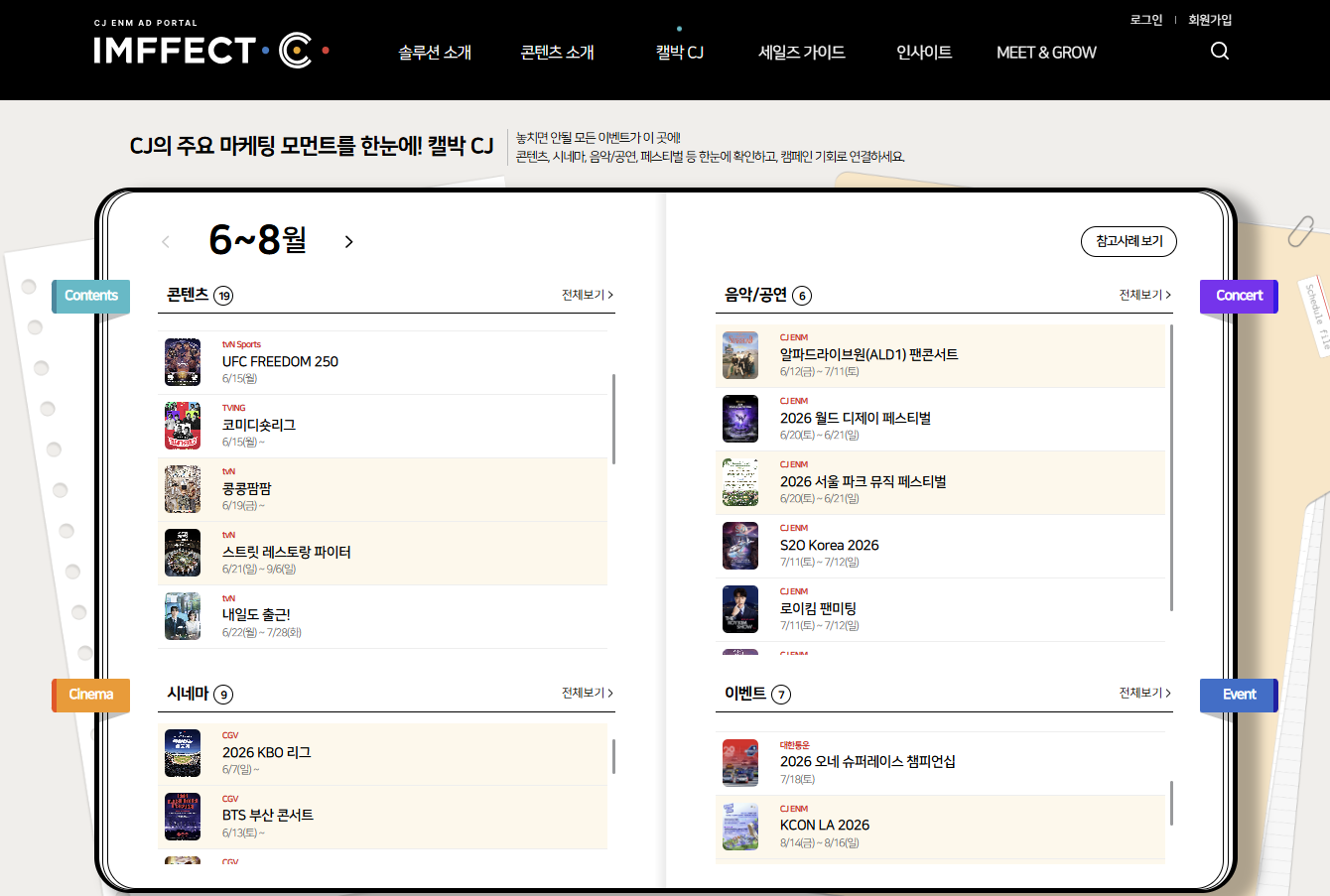View all 시네마 via 전체보기
The height and width of the screenshot is (896, 1330).
coord(588,693)
